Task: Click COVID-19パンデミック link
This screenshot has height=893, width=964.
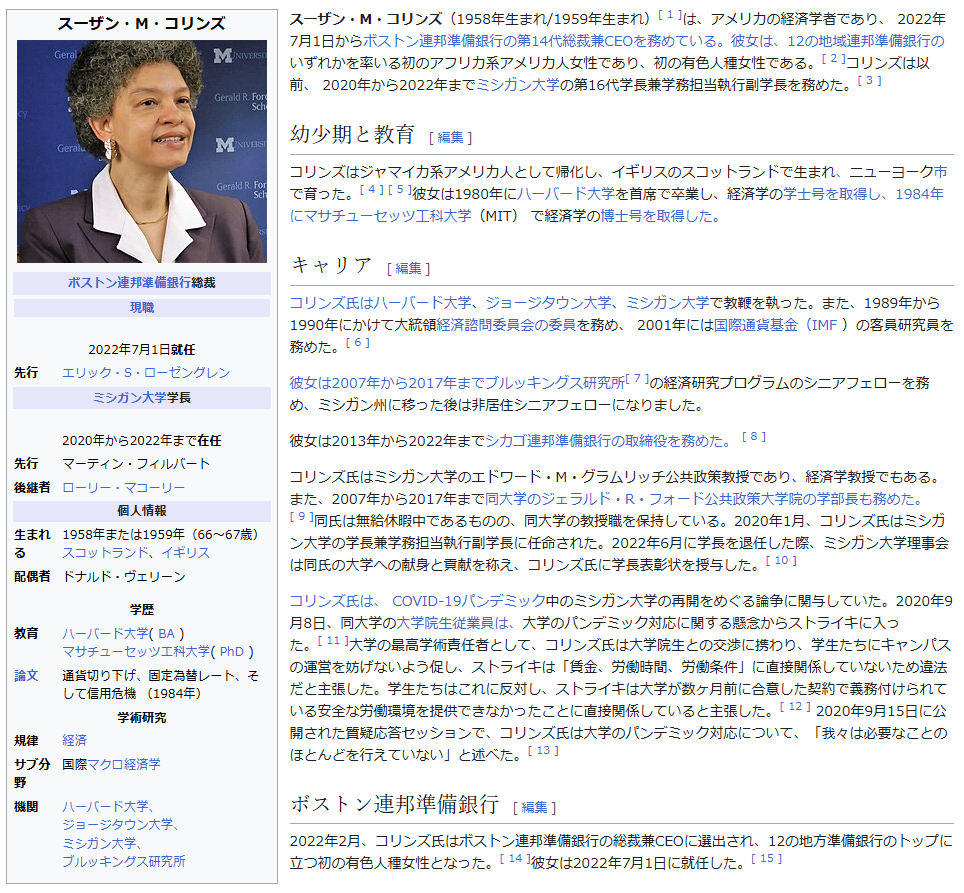Action: (468, 602)
